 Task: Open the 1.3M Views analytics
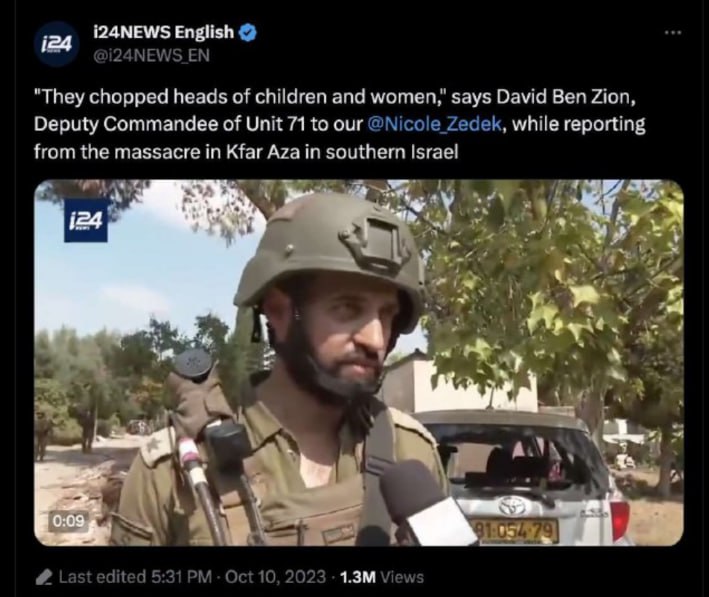[381, 577]
